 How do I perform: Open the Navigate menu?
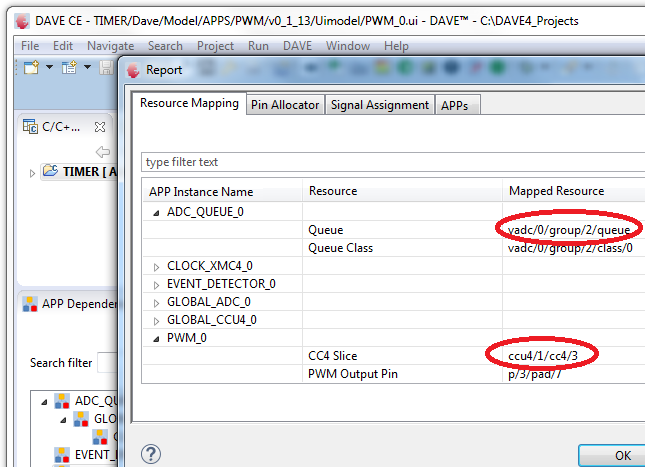point(111,46)
